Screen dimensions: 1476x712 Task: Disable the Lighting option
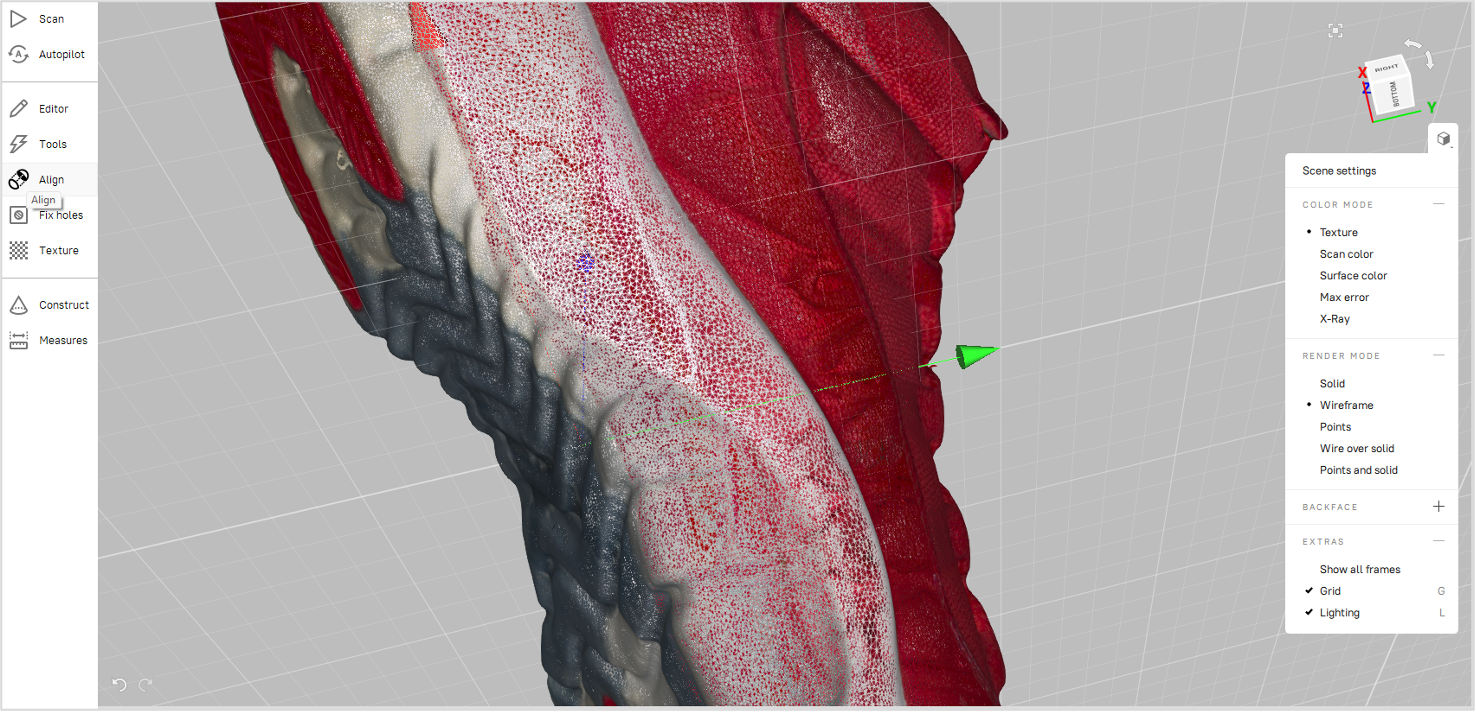tap(1310, 613)
